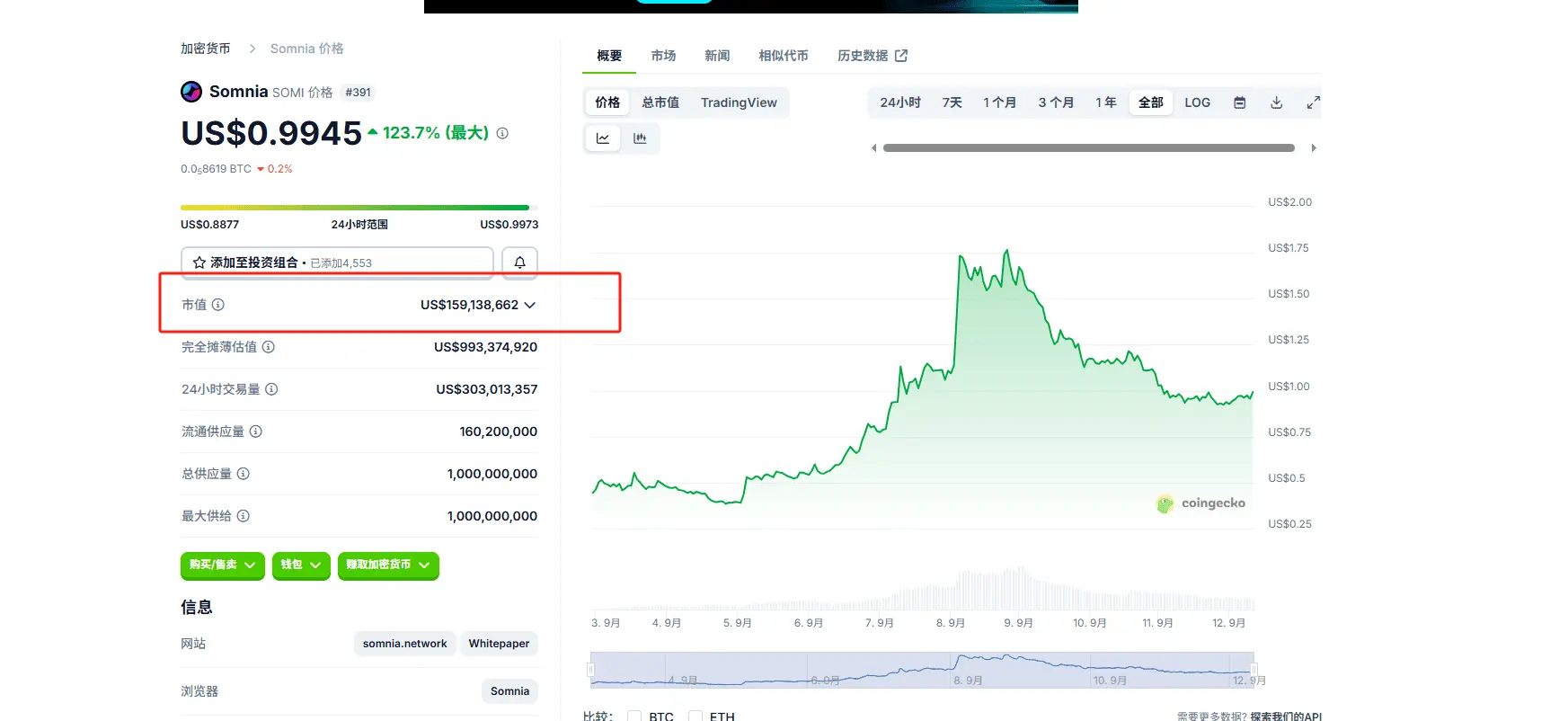Click right arrow of chart scrollbar
The image size is (1568, 721).
pos(1314,148)
